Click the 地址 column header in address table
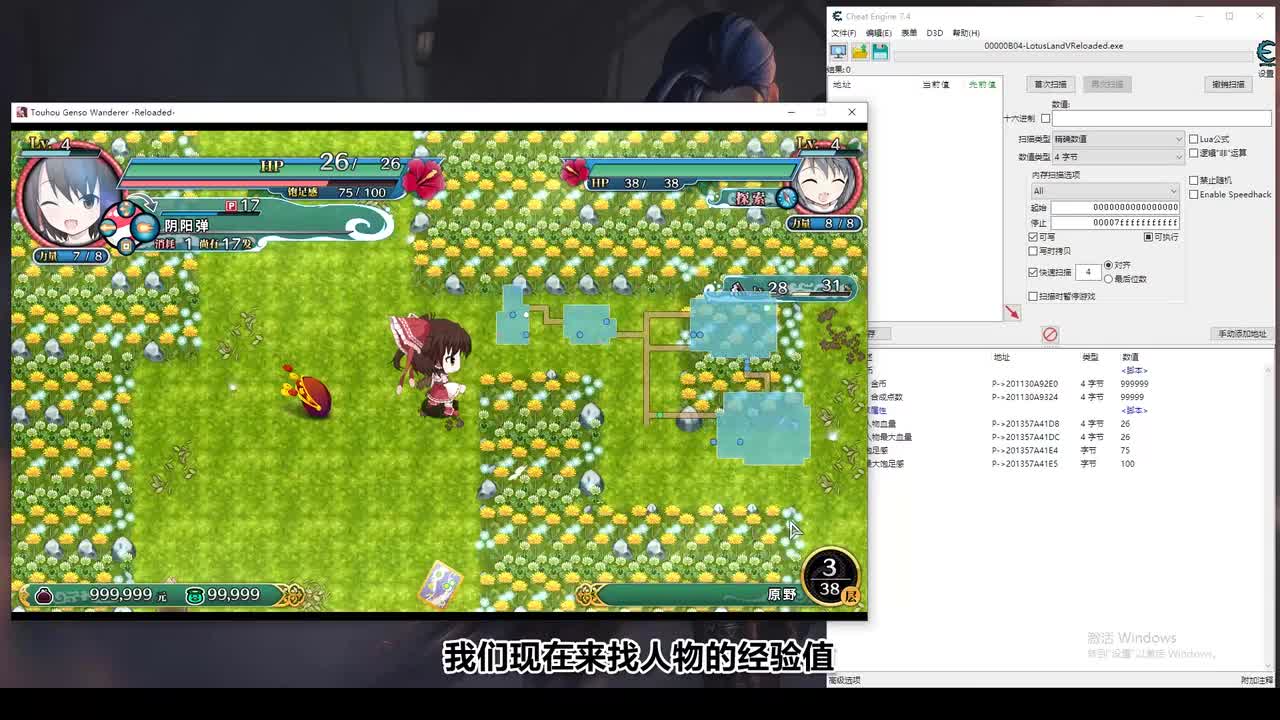 1001,357
